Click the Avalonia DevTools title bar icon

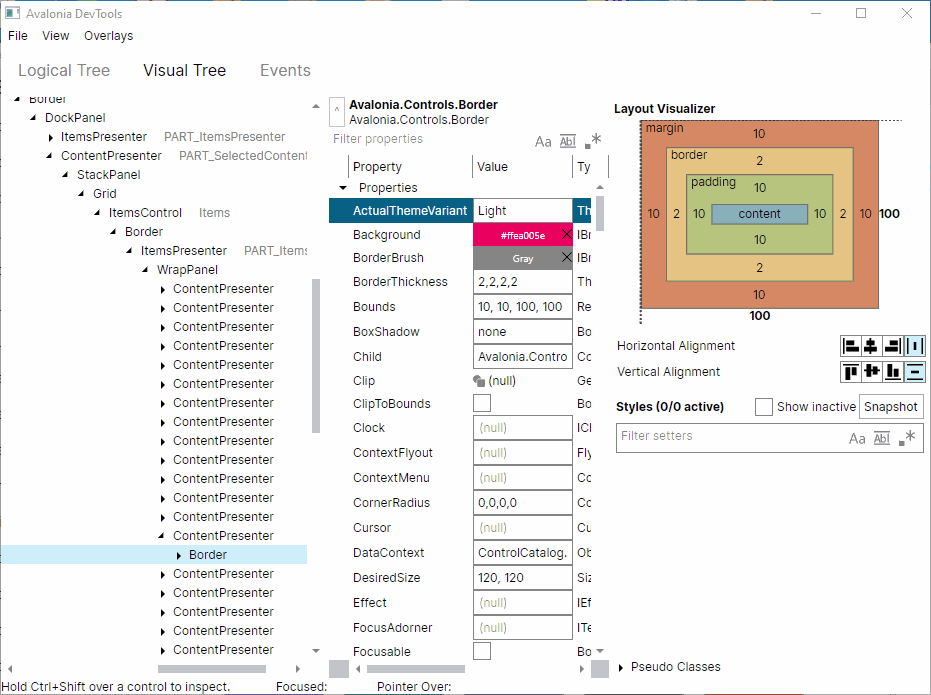12,13
